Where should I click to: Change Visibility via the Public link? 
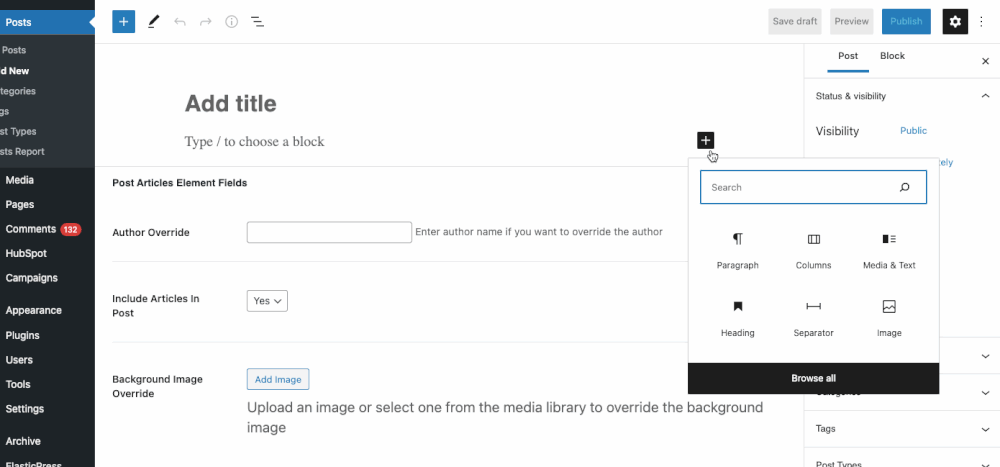pos(913,131)
